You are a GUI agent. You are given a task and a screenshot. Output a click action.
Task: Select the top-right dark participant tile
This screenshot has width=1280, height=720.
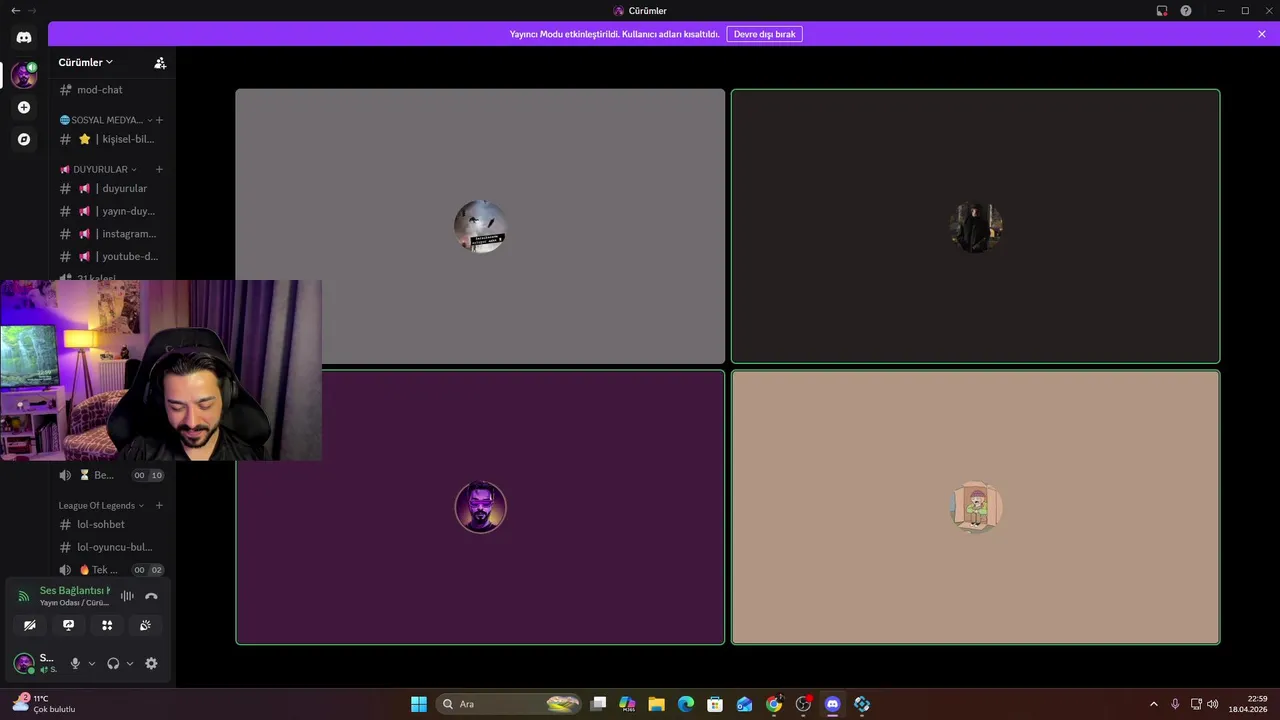tap(975, 226)
